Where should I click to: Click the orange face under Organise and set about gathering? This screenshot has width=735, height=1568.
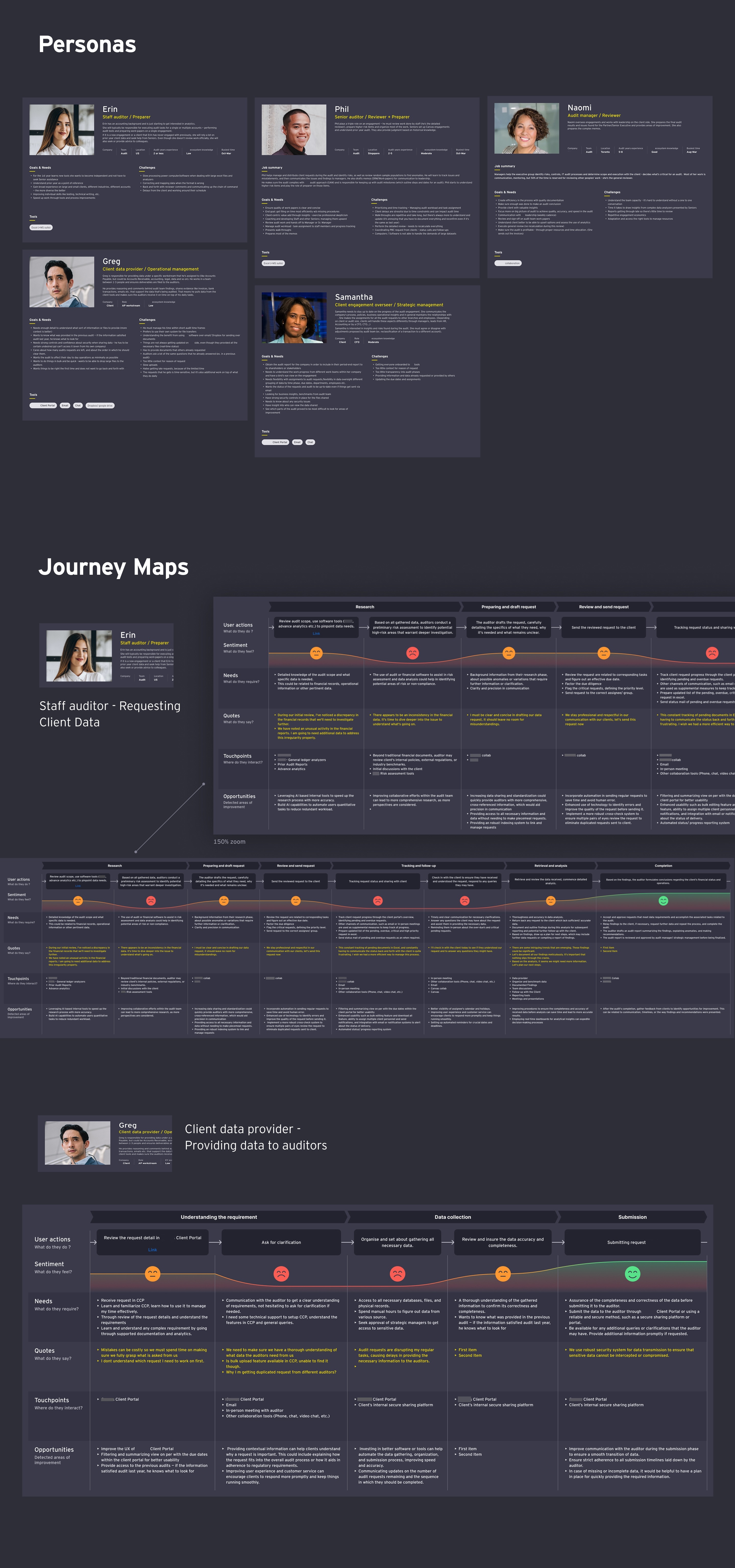(397, 1273)
